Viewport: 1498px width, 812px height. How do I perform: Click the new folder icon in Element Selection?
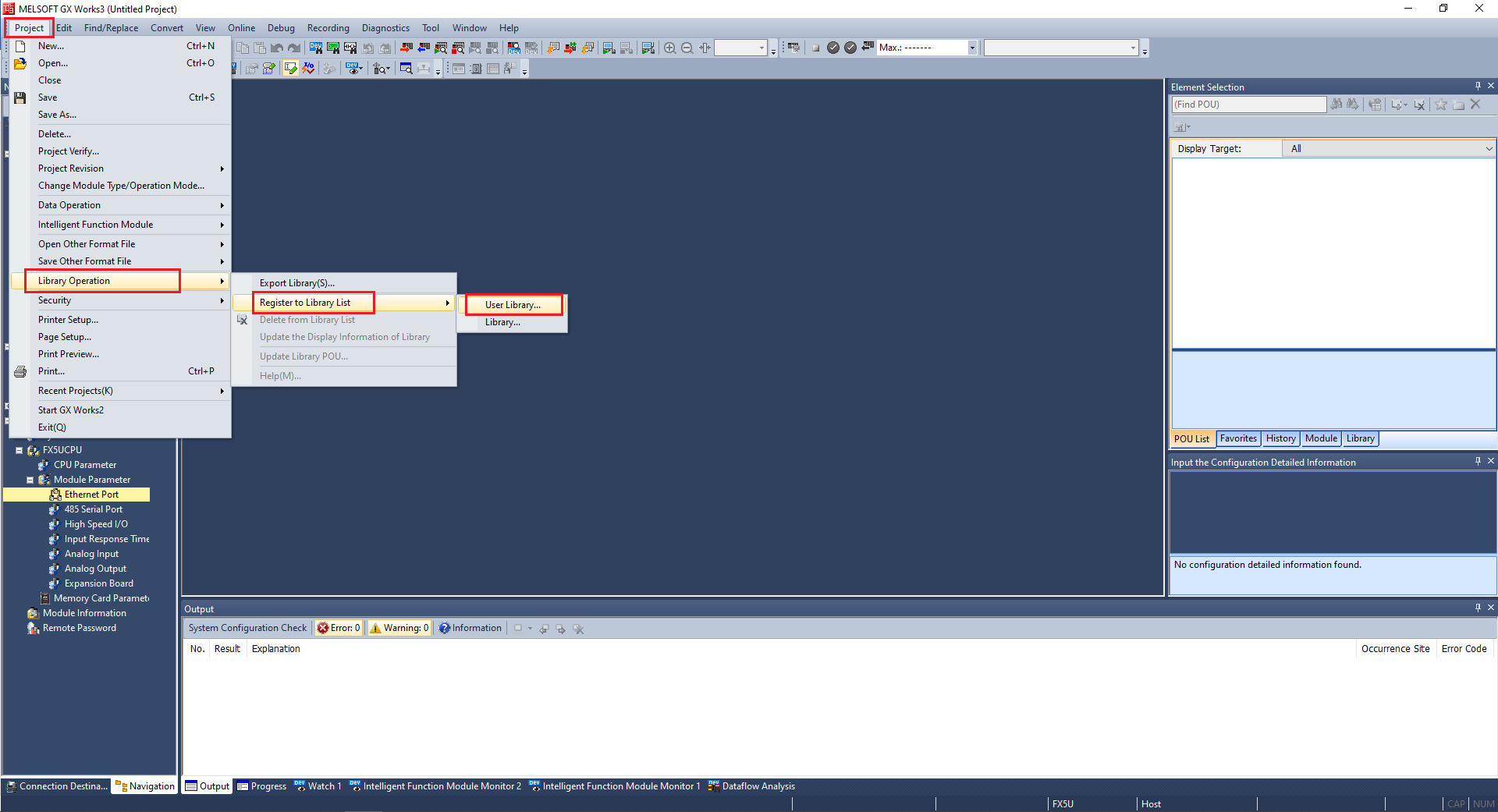coord(1458,105)
